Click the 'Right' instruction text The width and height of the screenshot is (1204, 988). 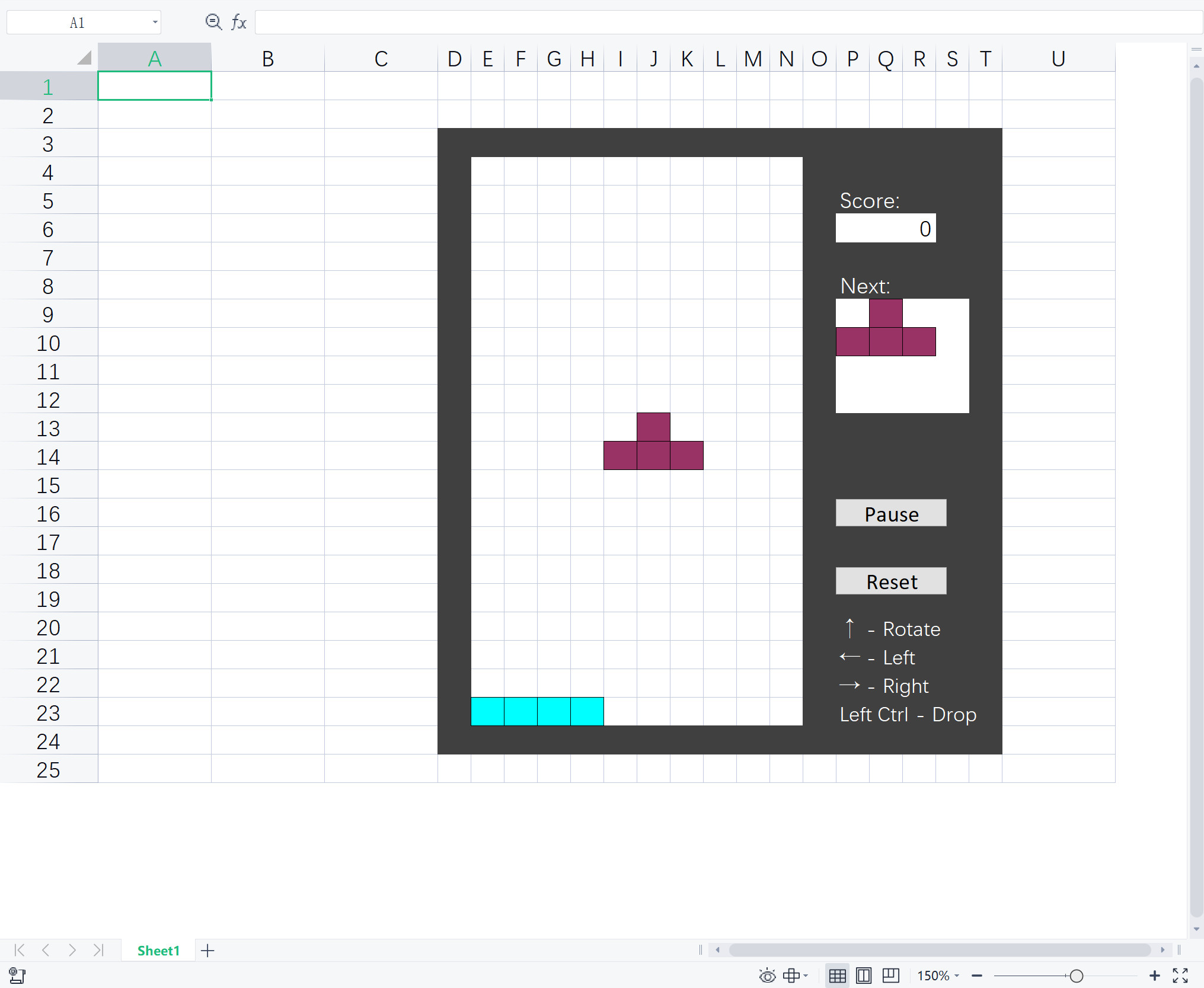[x=906, y=686]
